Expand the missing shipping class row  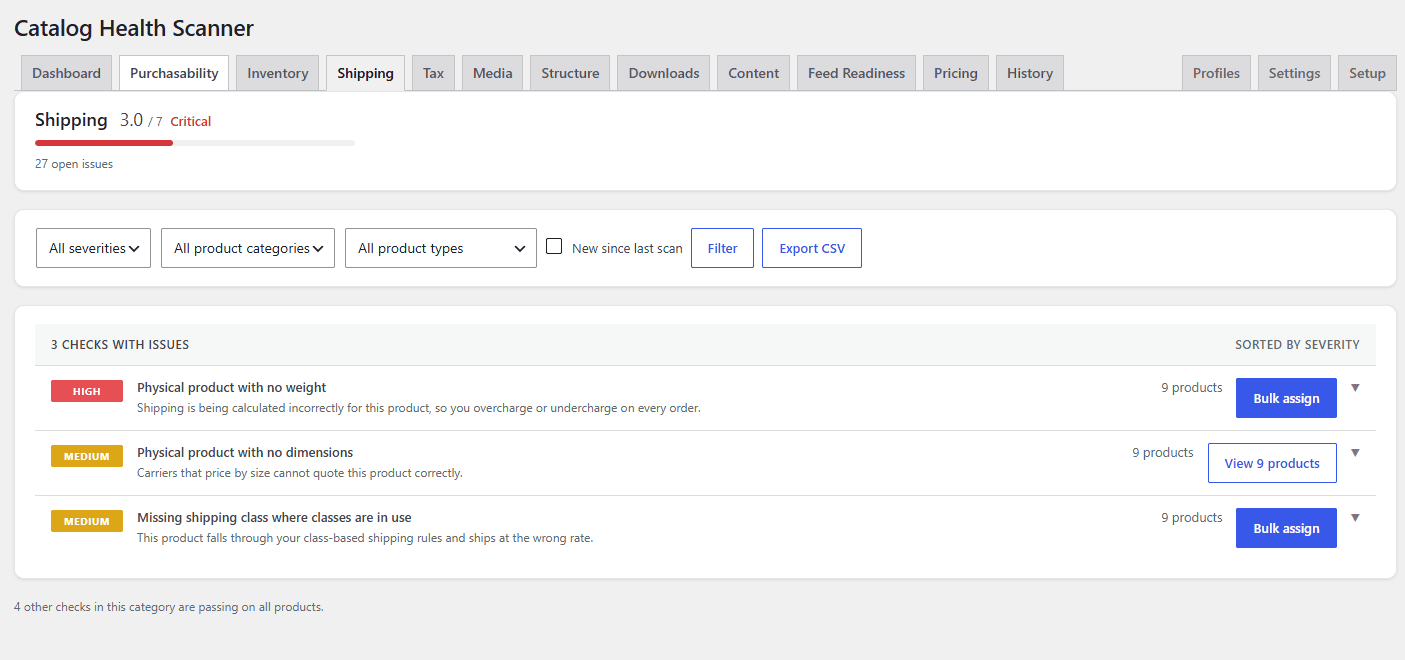pyautogui.click(x=1355, y=518)
